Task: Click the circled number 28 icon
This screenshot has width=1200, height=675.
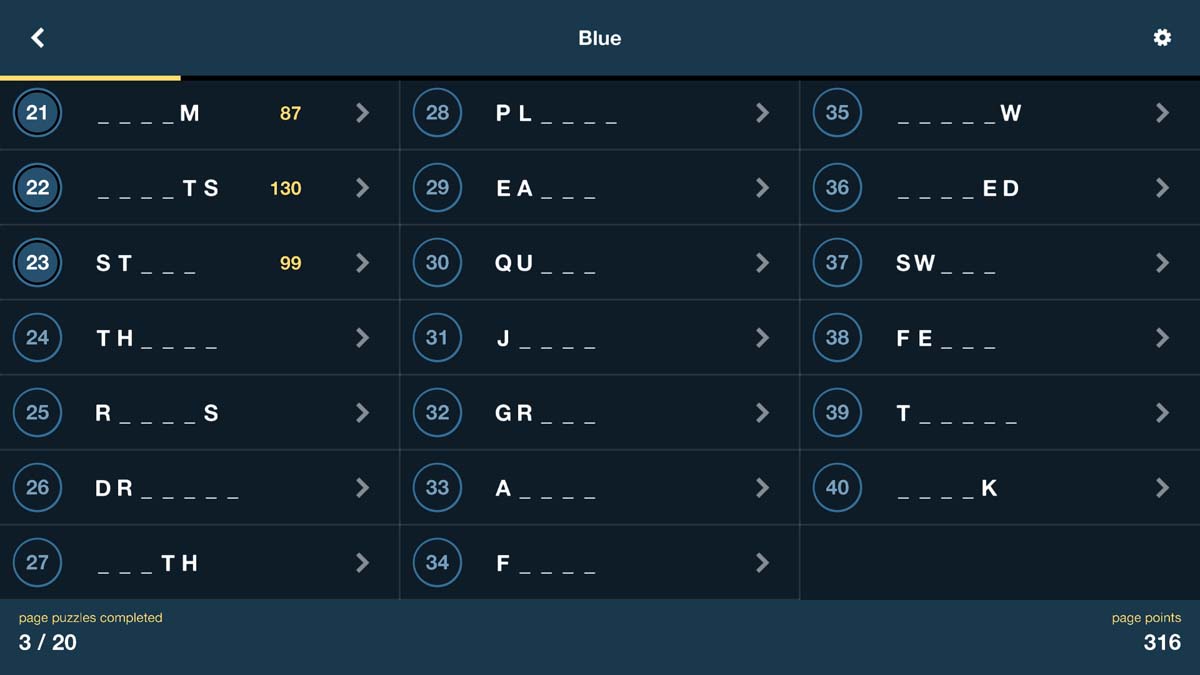Action: [437, 113]
